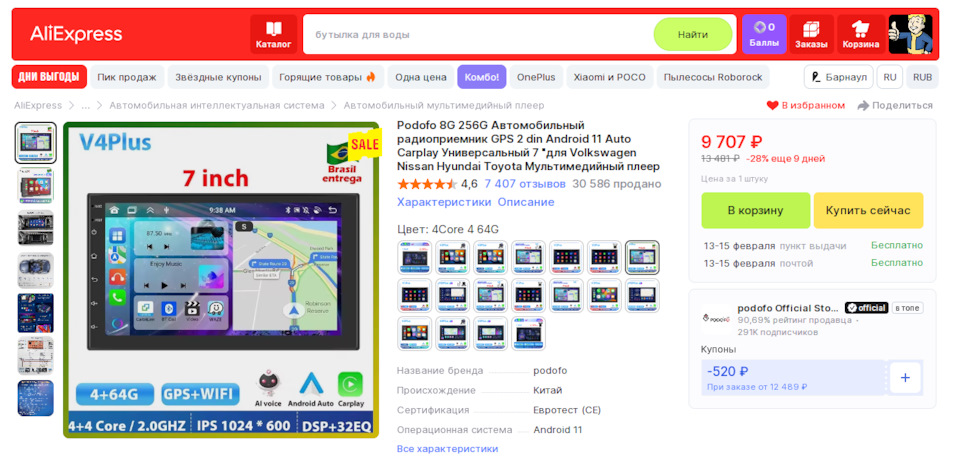Click Купить сейчас button
This screenshot has height=462, width=960.
pyautogui.click(x=868, y=211)
